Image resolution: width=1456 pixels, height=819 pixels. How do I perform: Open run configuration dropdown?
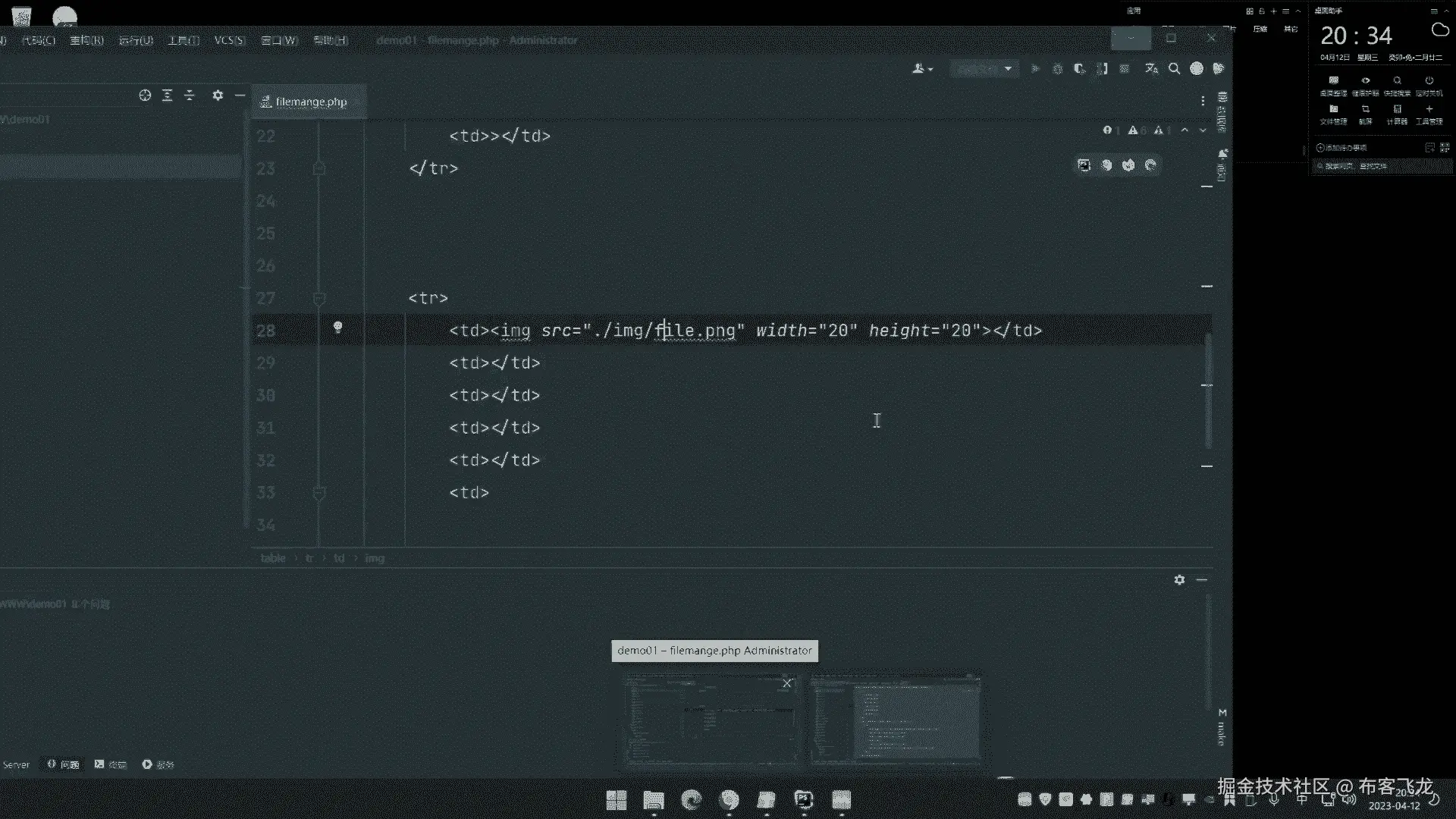(x=984, y=69)
